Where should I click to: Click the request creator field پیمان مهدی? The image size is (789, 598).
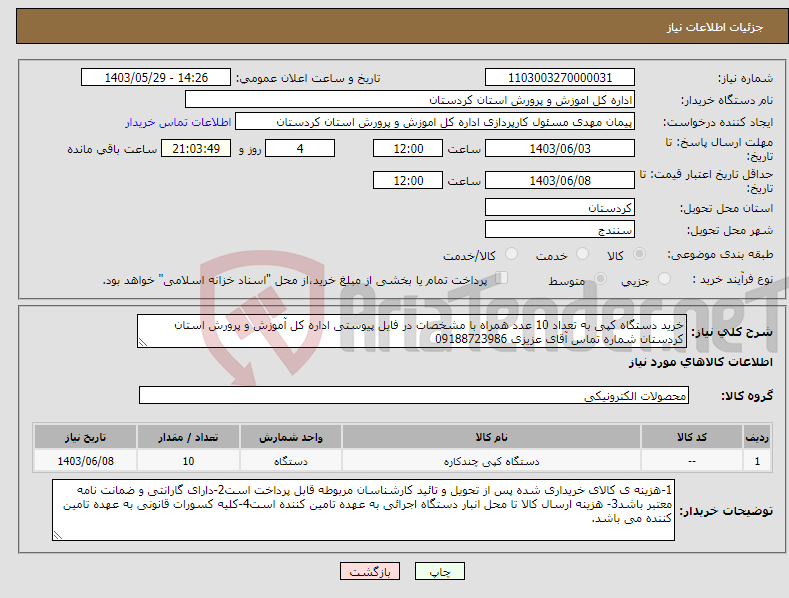435,122
